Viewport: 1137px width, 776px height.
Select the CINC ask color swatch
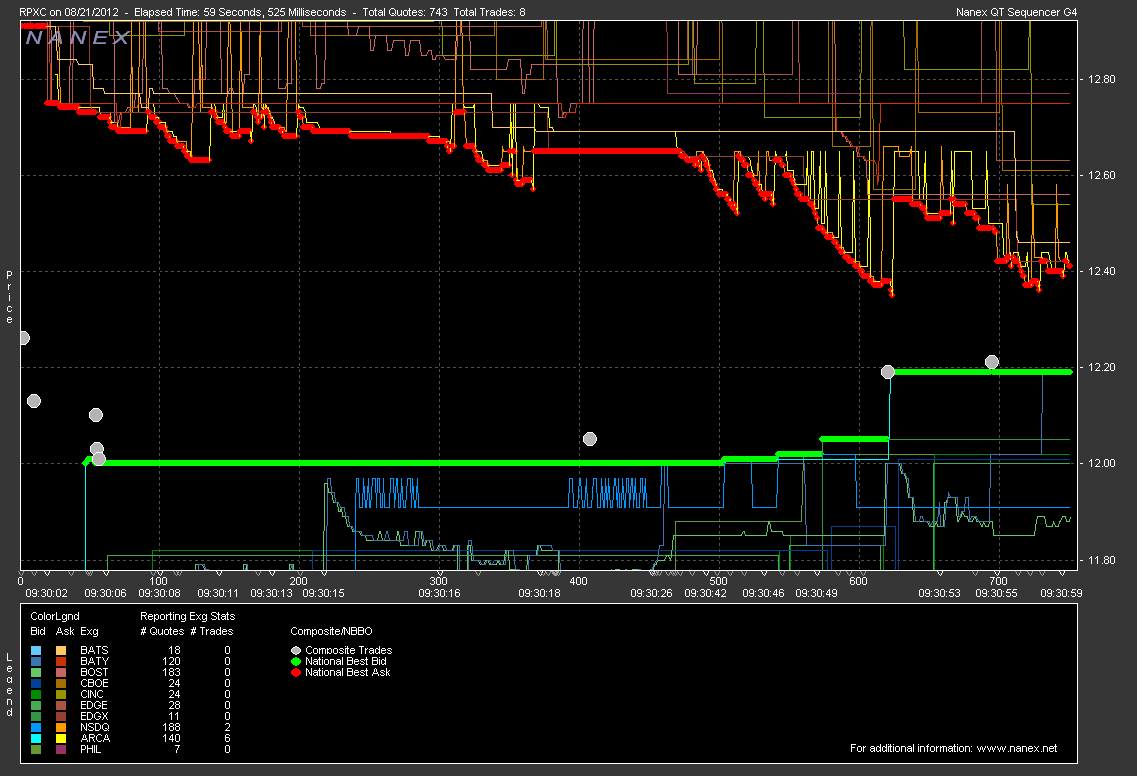[x=61, y=694]
